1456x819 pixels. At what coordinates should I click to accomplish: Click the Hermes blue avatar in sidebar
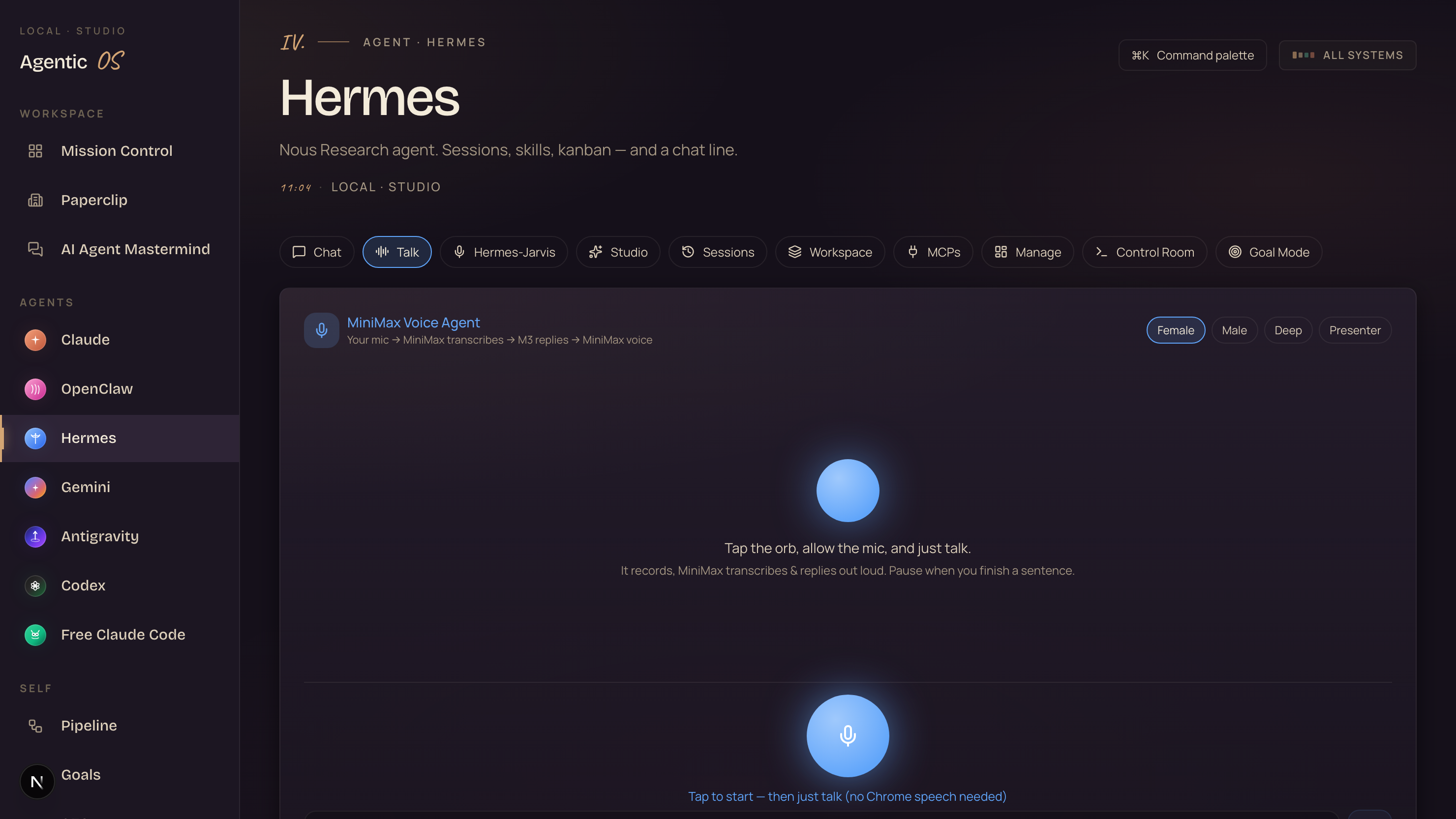(35, 439)
